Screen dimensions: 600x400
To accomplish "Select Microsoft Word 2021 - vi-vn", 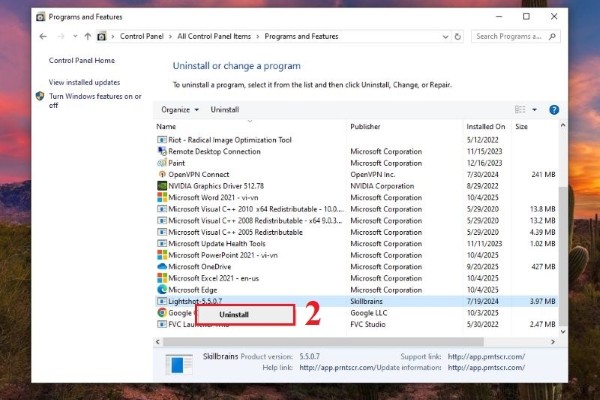I will tap(213, 198).
